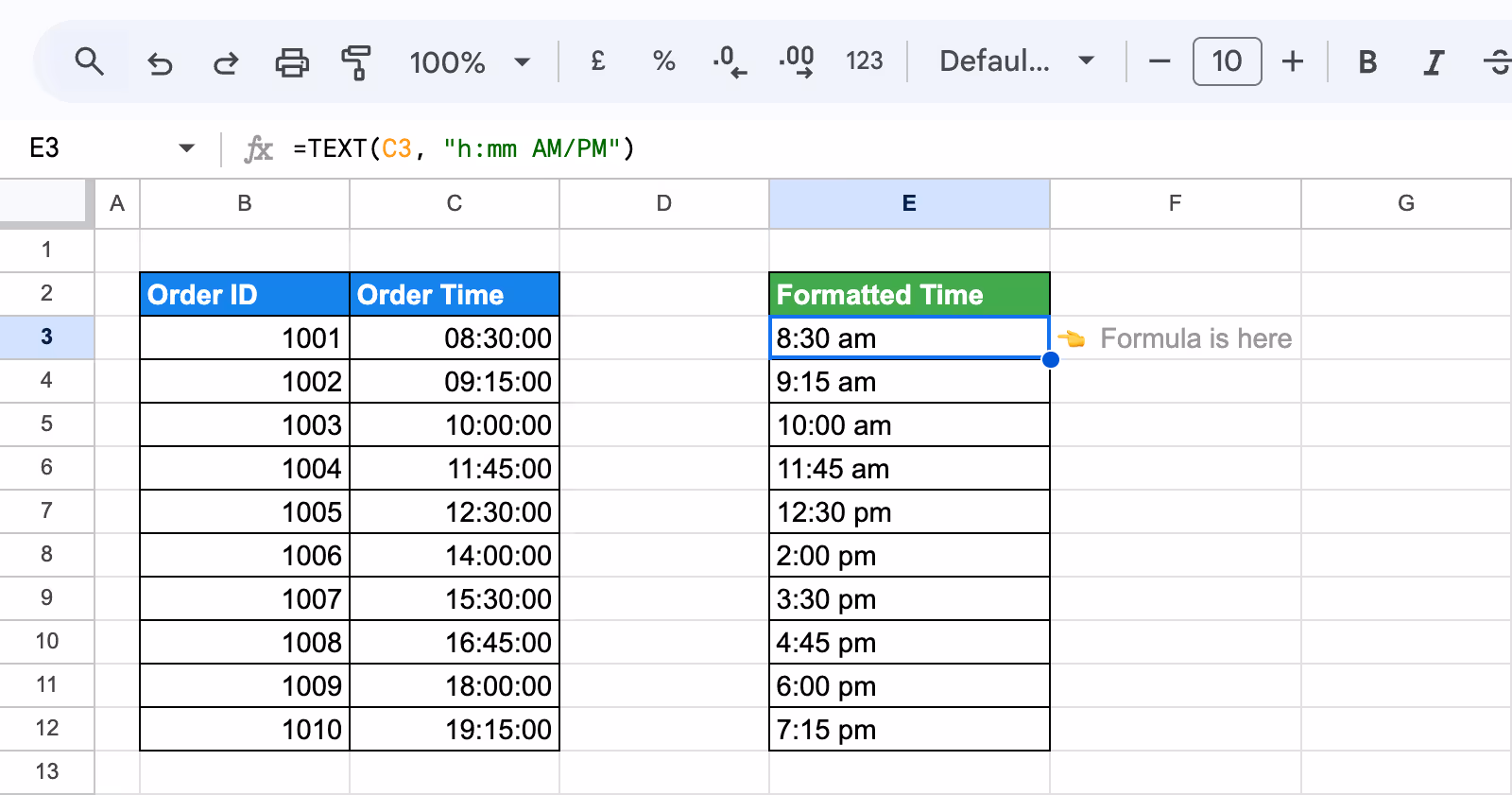Image resolution: width=1512 pixels, height=795 pixels.
Task: Click the font size field showing 10
Action: pyautogui.click(x=1227, y=61)
